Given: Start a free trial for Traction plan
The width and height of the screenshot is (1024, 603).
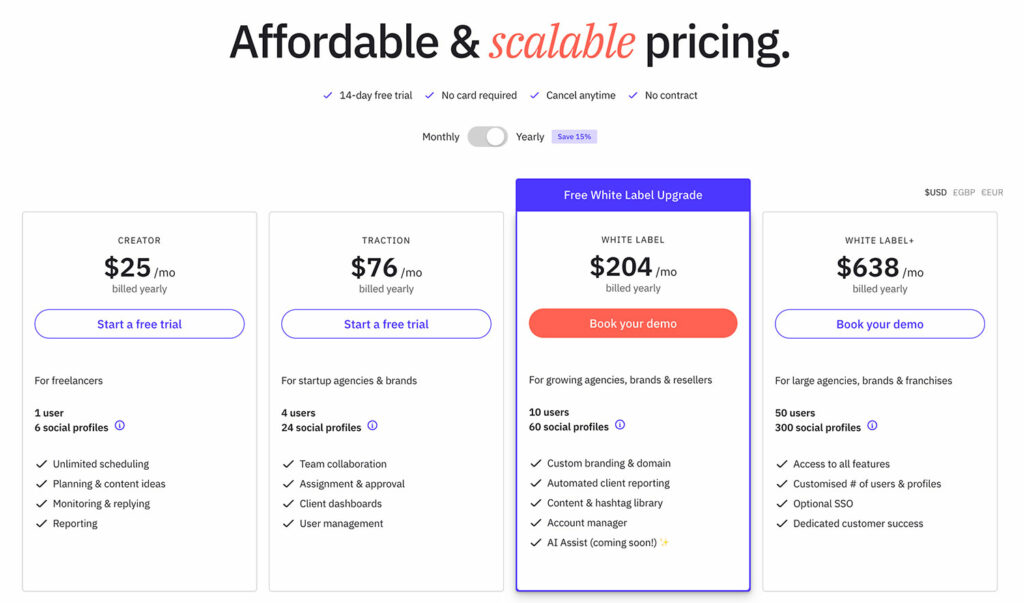Looking at the screenshot, I should [x=386, y=324].
